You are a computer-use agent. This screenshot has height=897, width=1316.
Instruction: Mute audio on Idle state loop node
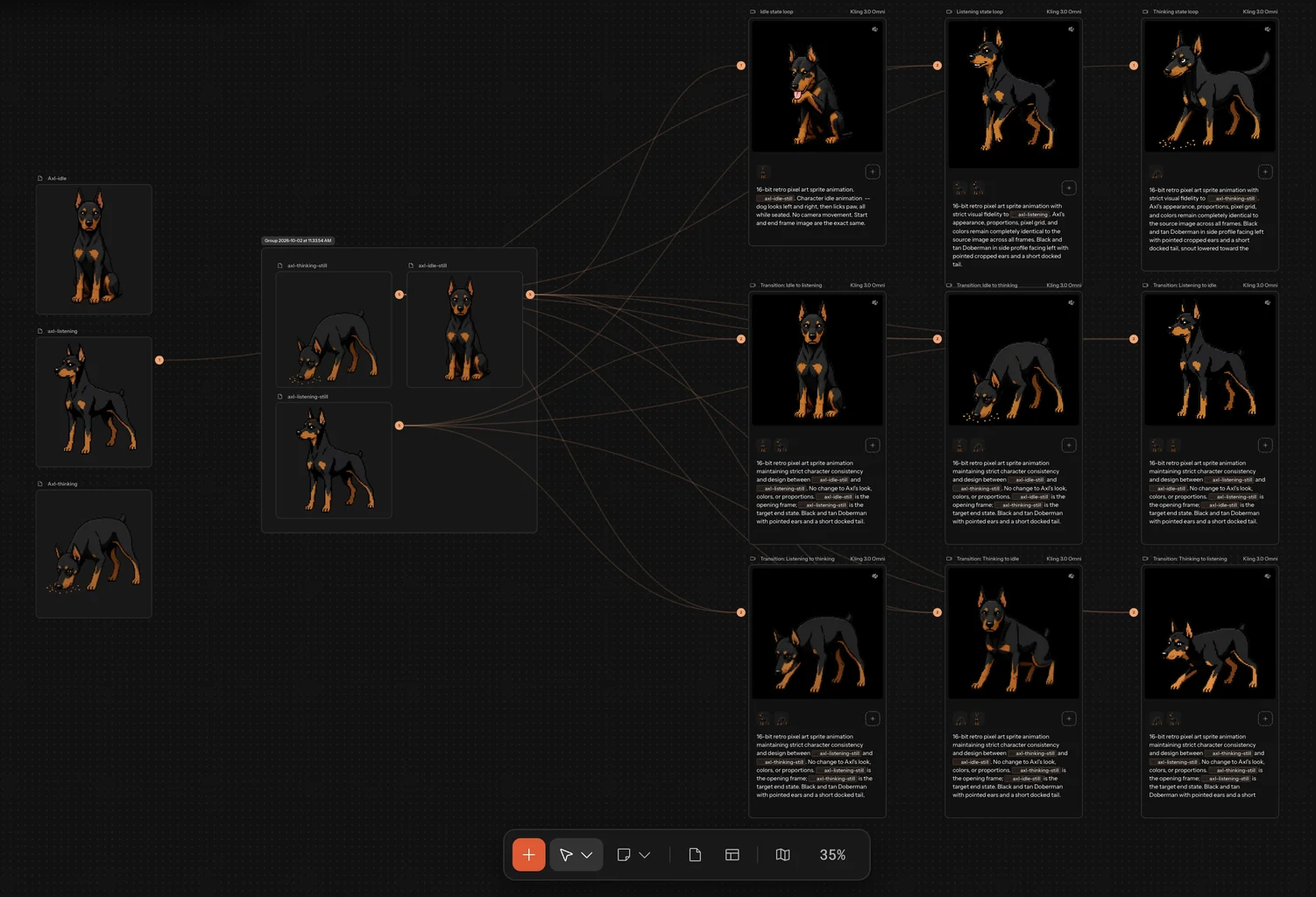coord(874,29)
